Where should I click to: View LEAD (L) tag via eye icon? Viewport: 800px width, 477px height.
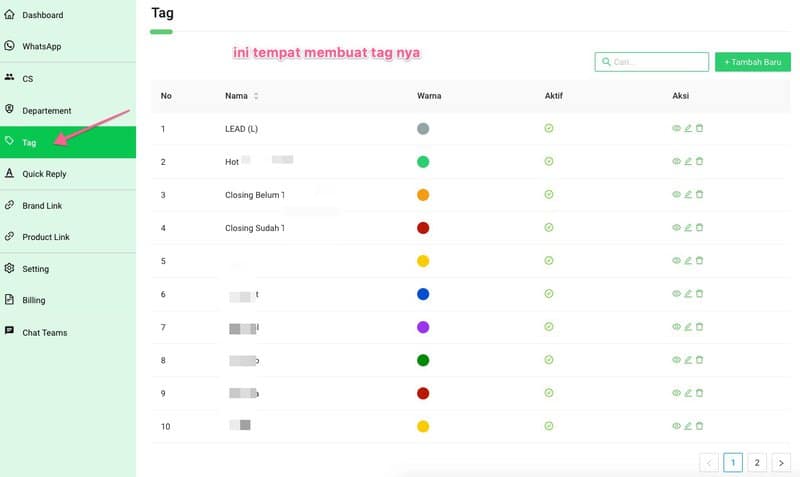(676, 129)
